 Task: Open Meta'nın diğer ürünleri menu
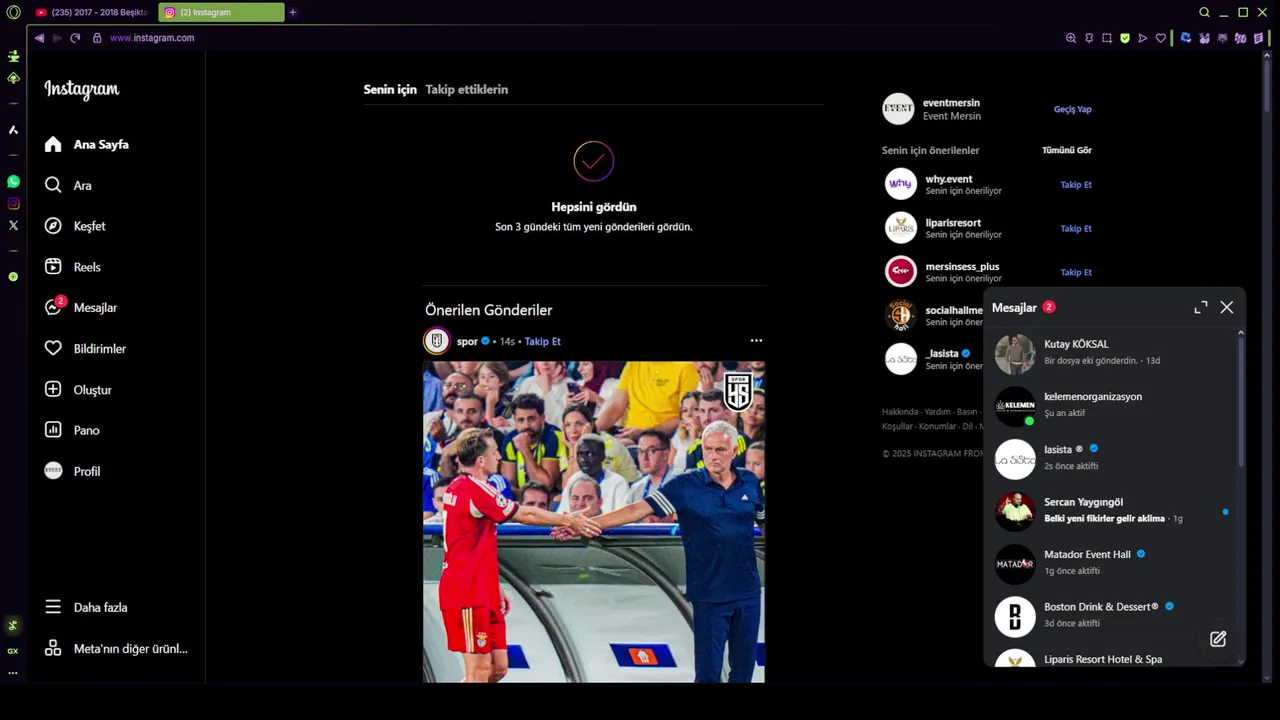coord(116,648)
